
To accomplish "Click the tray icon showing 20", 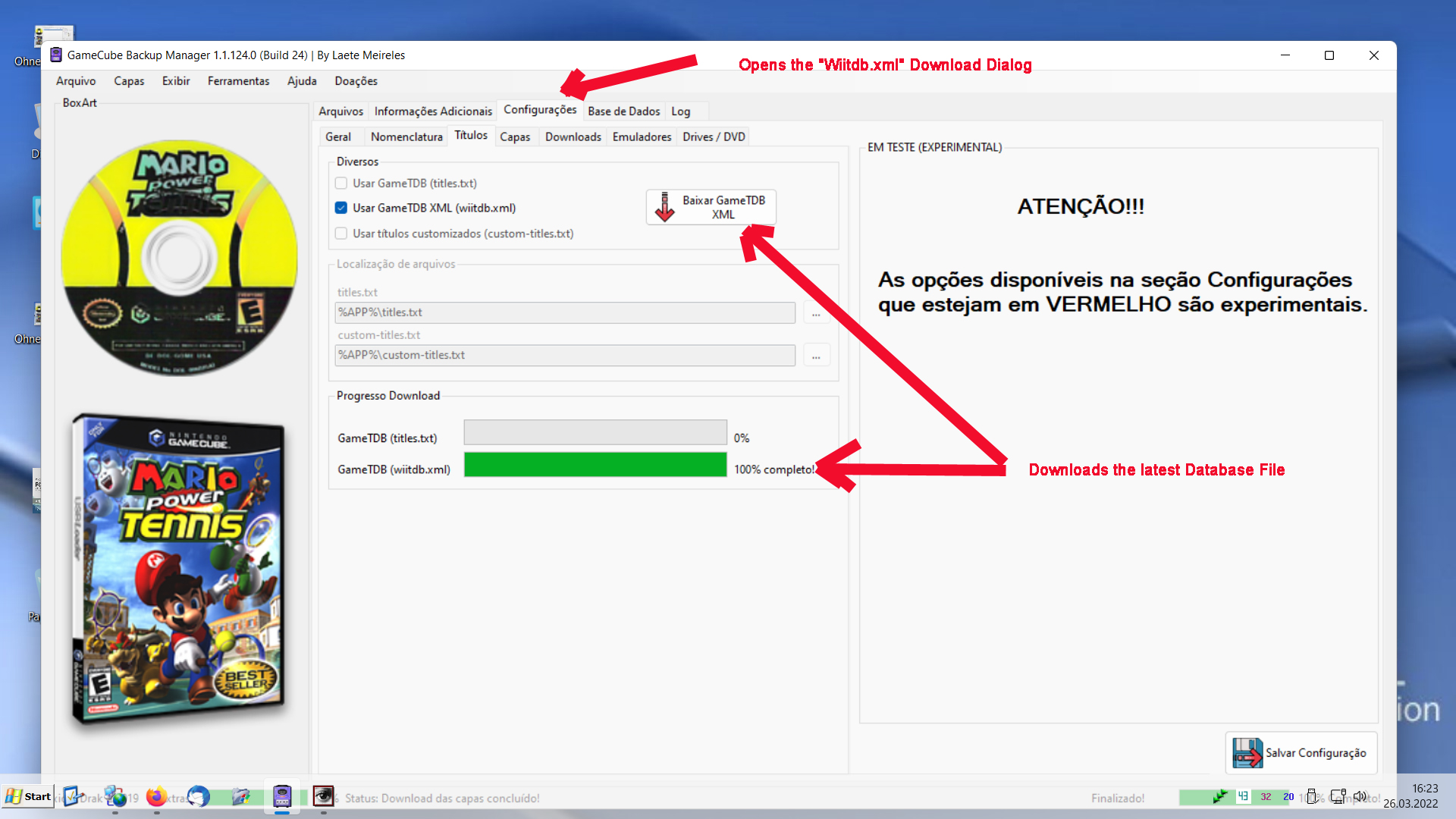I will 1288,796.
